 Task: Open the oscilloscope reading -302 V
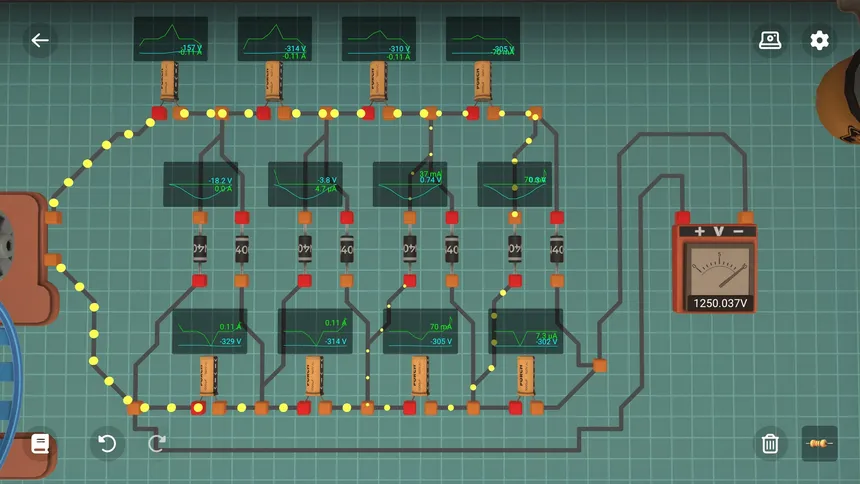(x=525, y=331)
